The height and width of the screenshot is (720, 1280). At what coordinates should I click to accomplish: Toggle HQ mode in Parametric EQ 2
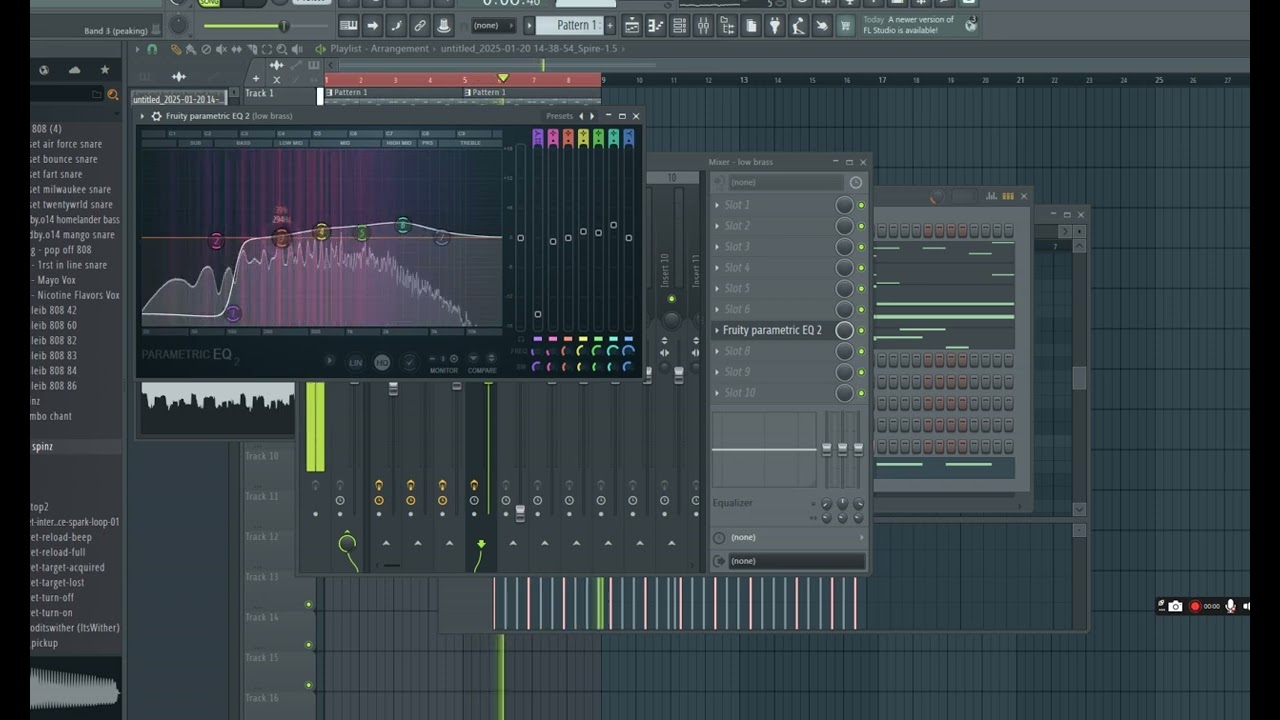click(x=382, y=362)
